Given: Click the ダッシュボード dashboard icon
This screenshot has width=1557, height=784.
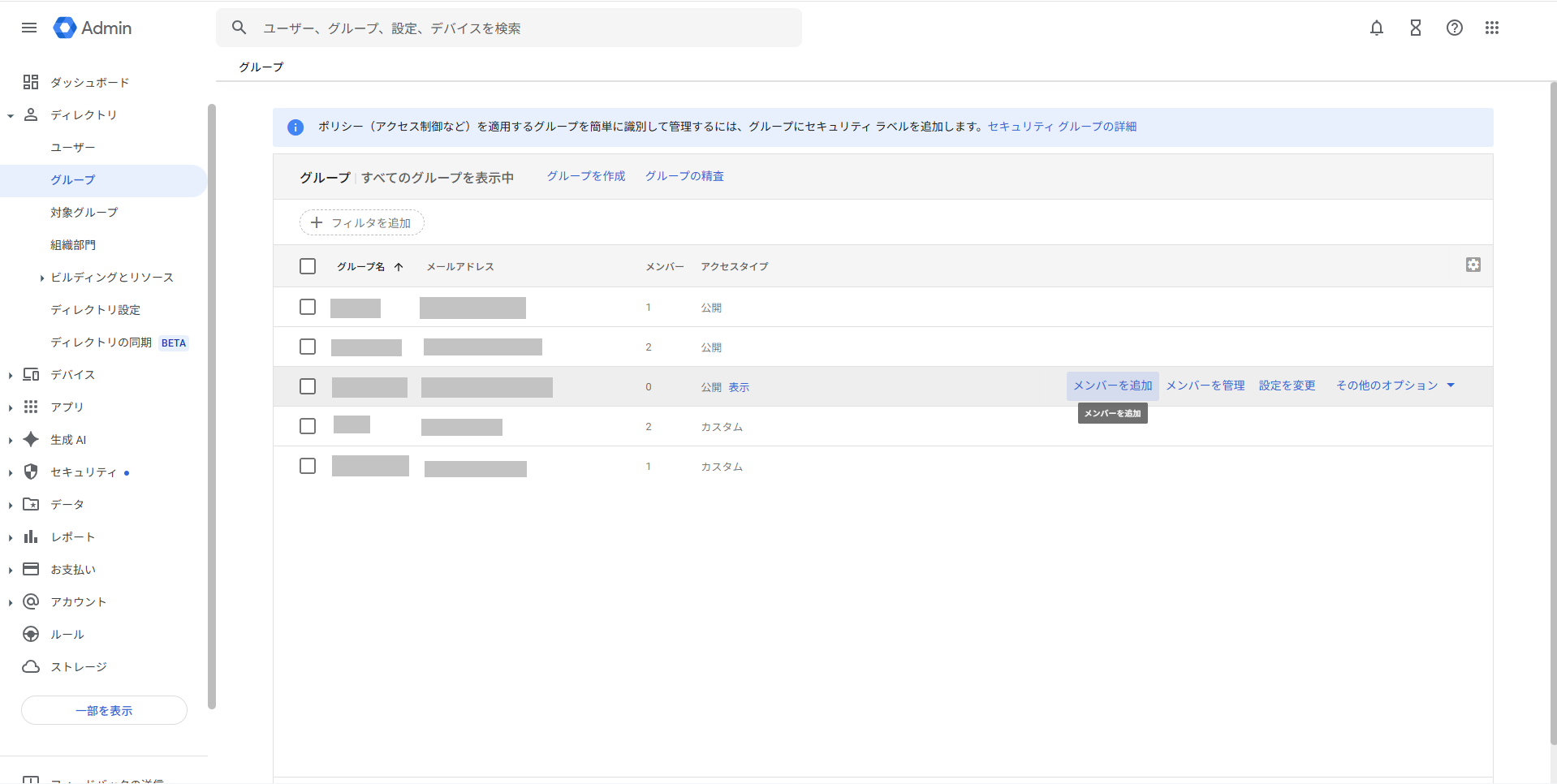Looking at the screenshot, I should (x=31, y=82).
